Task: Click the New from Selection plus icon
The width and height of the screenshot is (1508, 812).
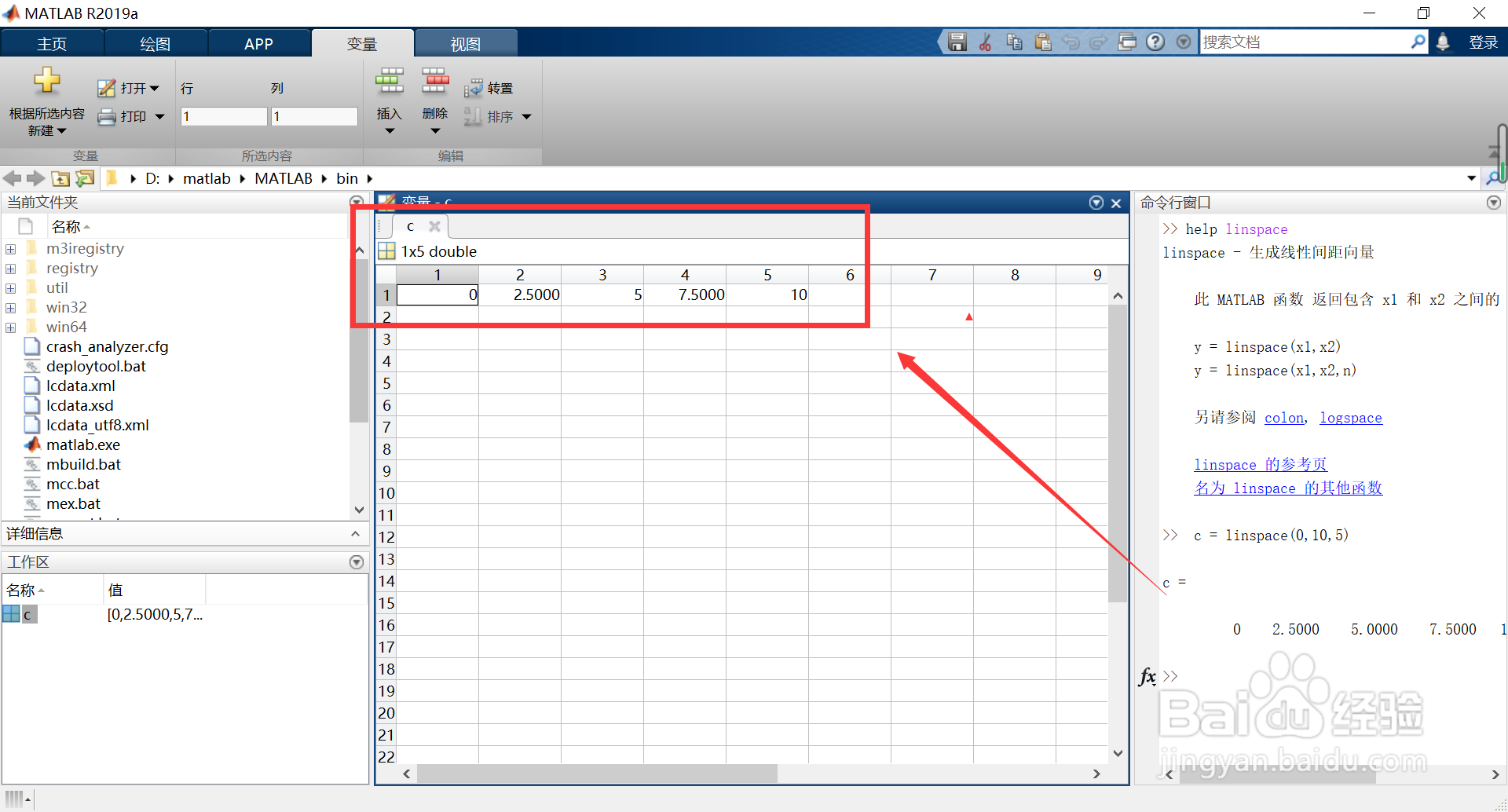Action: (46, 80)
